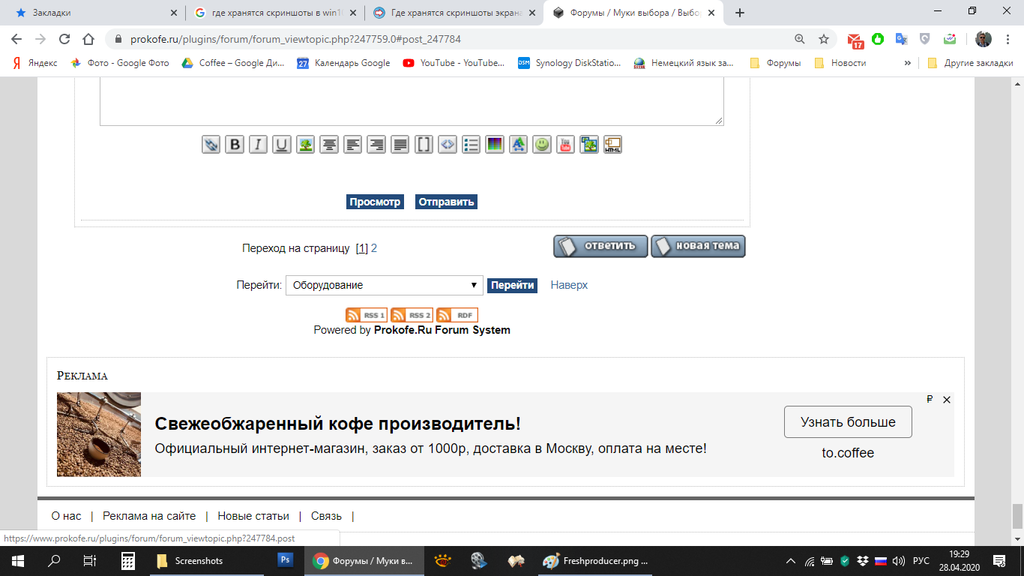Insert a link using the chain icon
The image size is (1024, 576).
pyautogui.click(x=211, y=144)
